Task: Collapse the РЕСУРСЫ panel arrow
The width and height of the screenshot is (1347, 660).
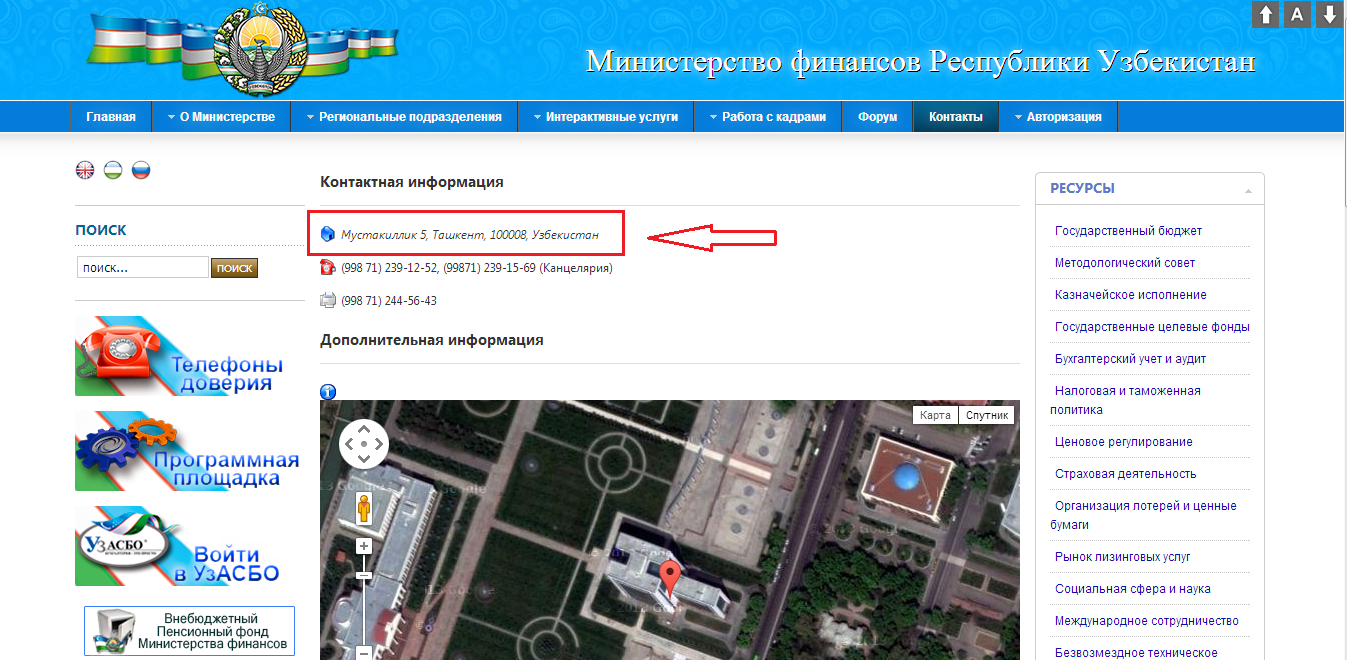Action: tap(1247, 190)
